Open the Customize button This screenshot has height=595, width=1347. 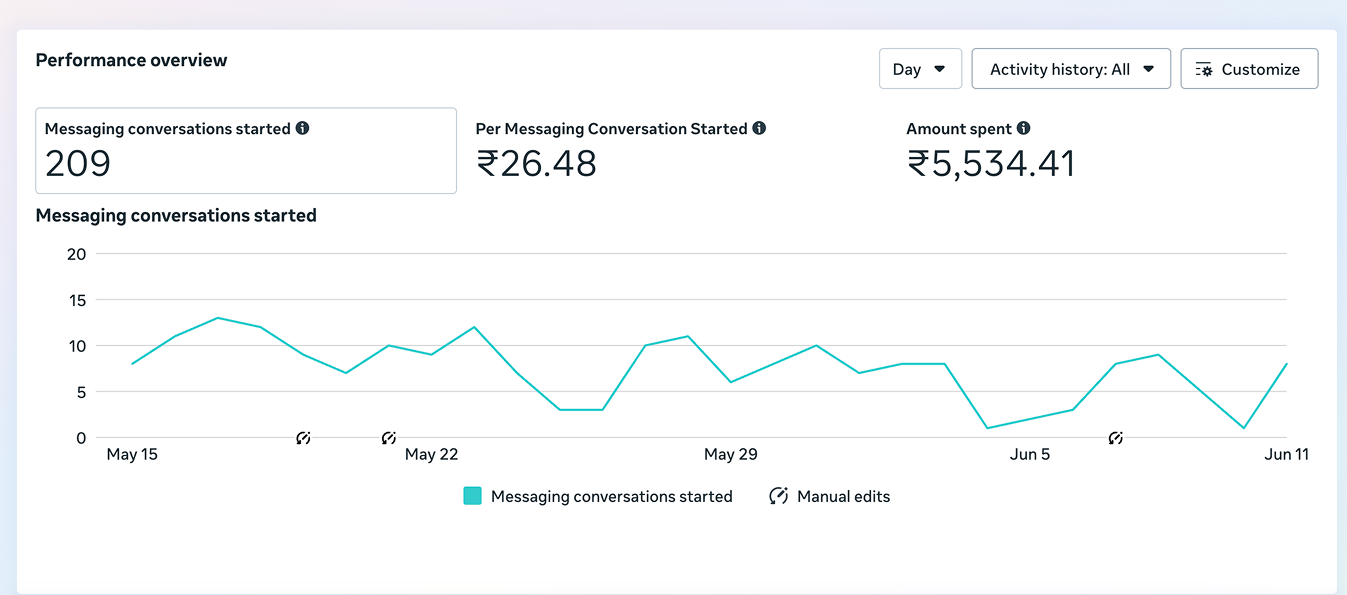pos(1249,69)
